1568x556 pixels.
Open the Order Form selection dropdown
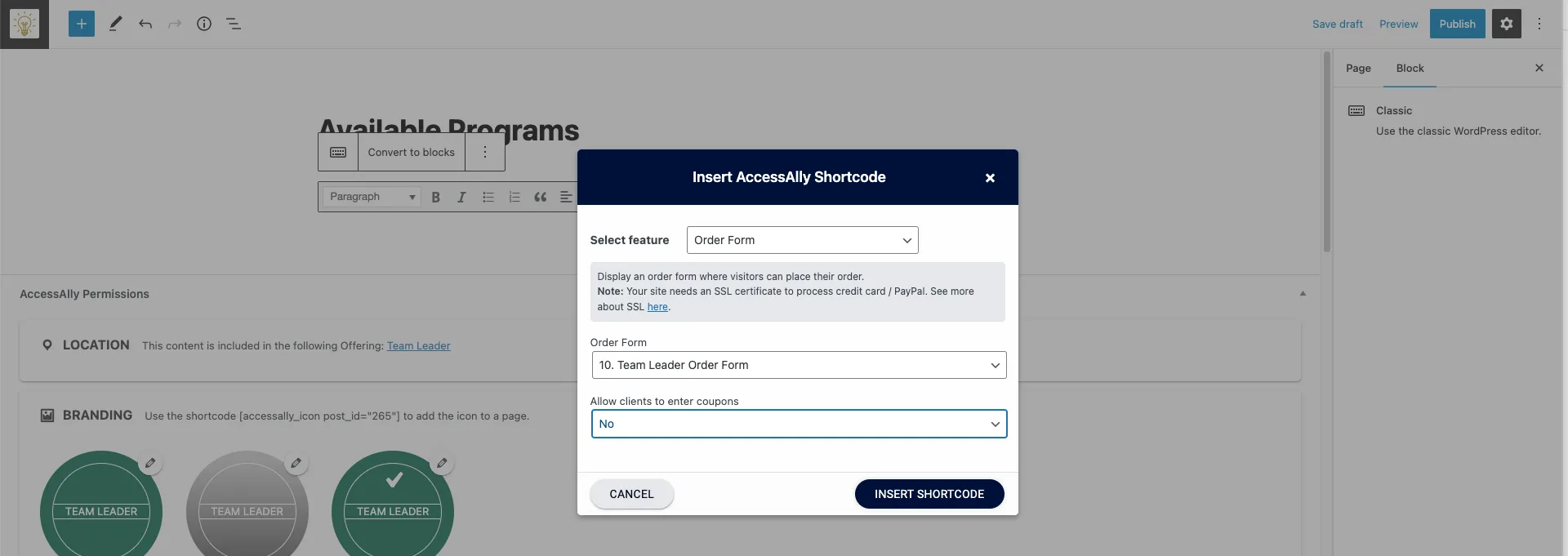click(799, 365)
